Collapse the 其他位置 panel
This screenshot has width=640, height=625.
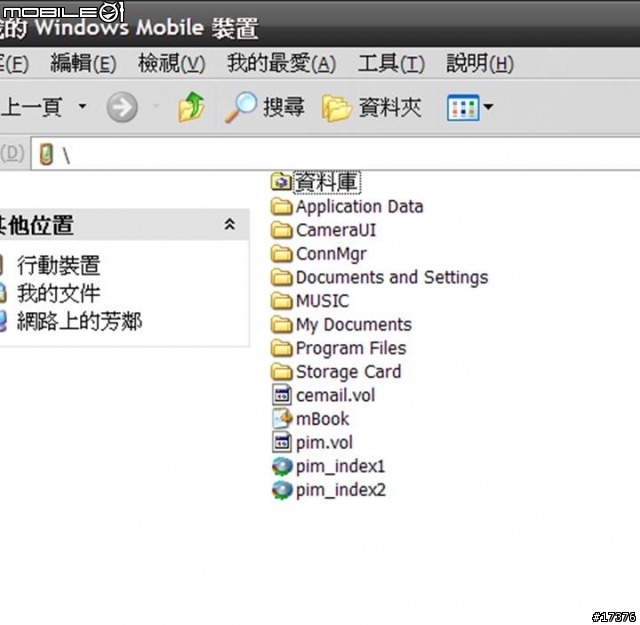(x=230, y=224)
